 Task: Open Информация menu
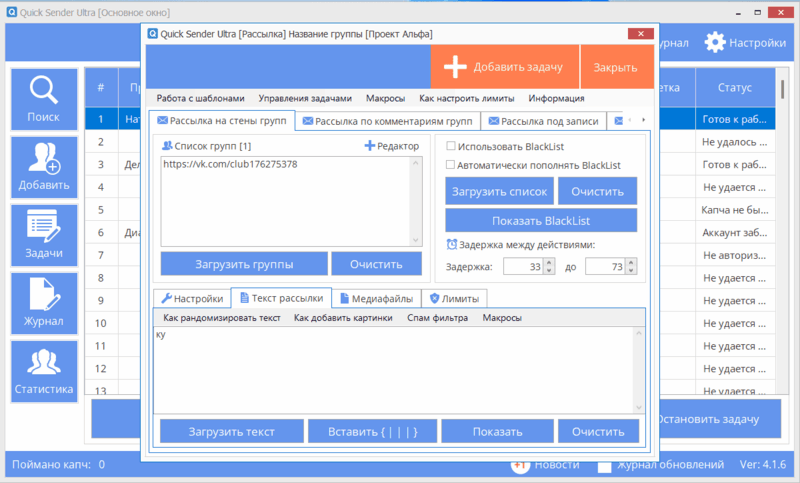pyautogui.click(x=556, y=98)
